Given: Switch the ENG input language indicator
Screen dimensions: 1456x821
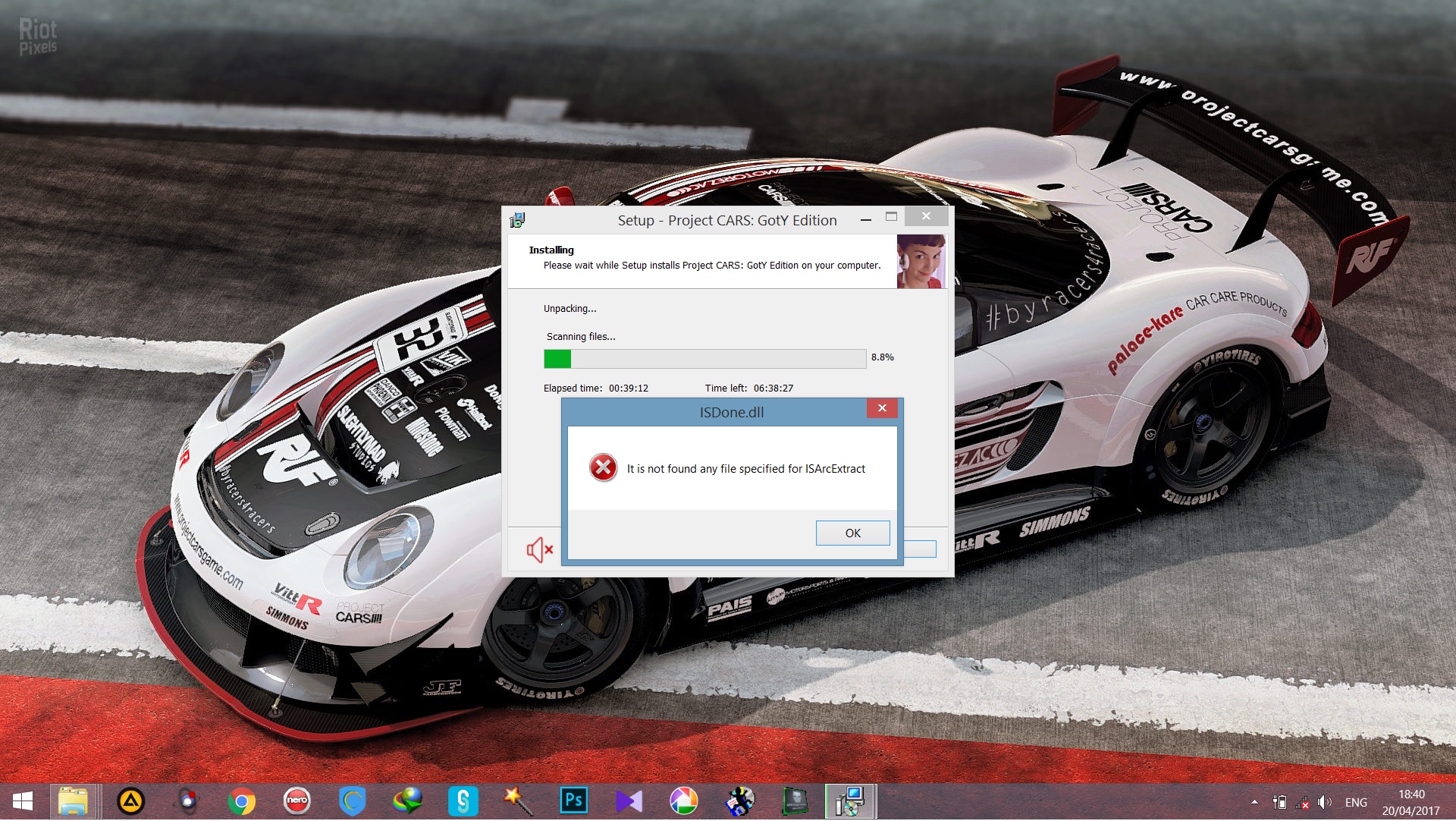Looking at the screenshot, I should 1356,802.
